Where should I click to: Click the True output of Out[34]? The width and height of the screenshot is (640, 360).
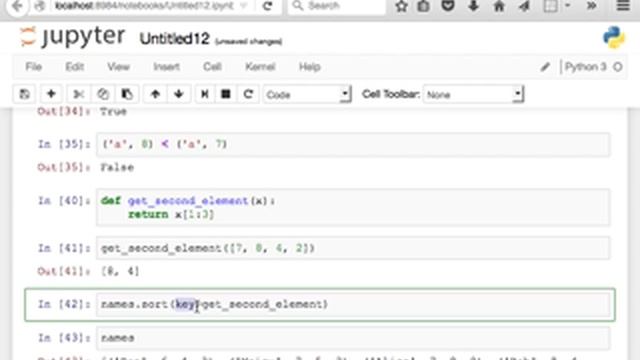(113, 112)
